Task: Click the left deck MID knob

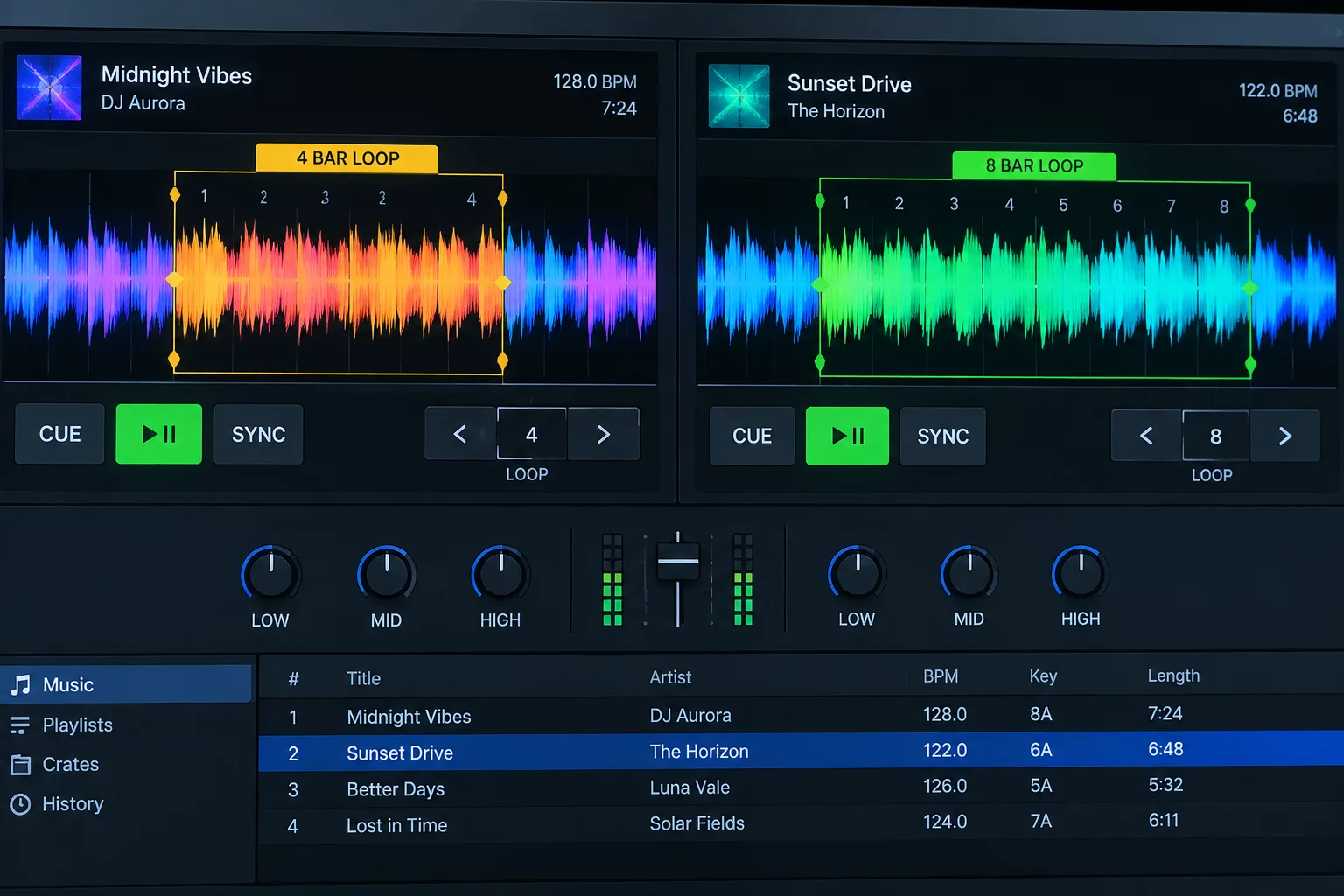Action: pyautogui.click(x=387, y=575)
